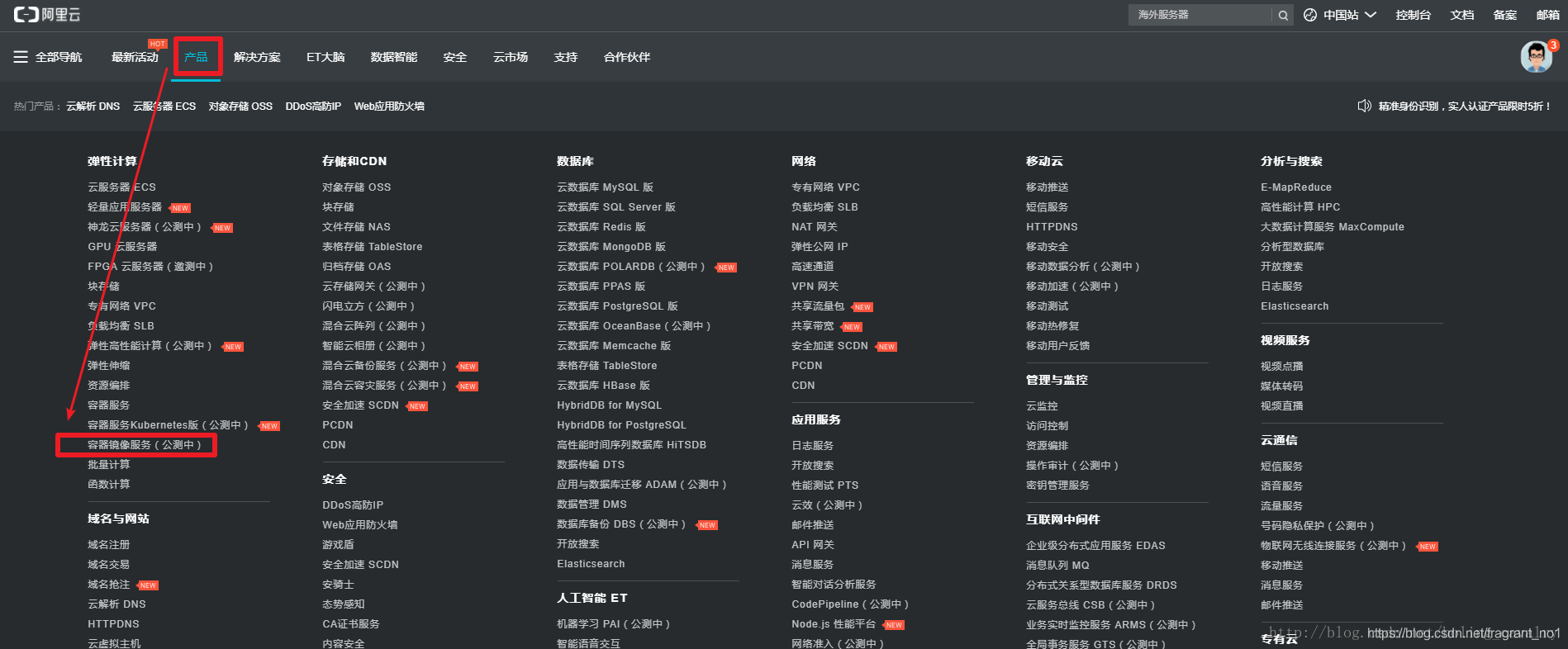Click the Aliyun logo in the top bar
Screen dimensions: 1568x649
(x=47, y=15)
